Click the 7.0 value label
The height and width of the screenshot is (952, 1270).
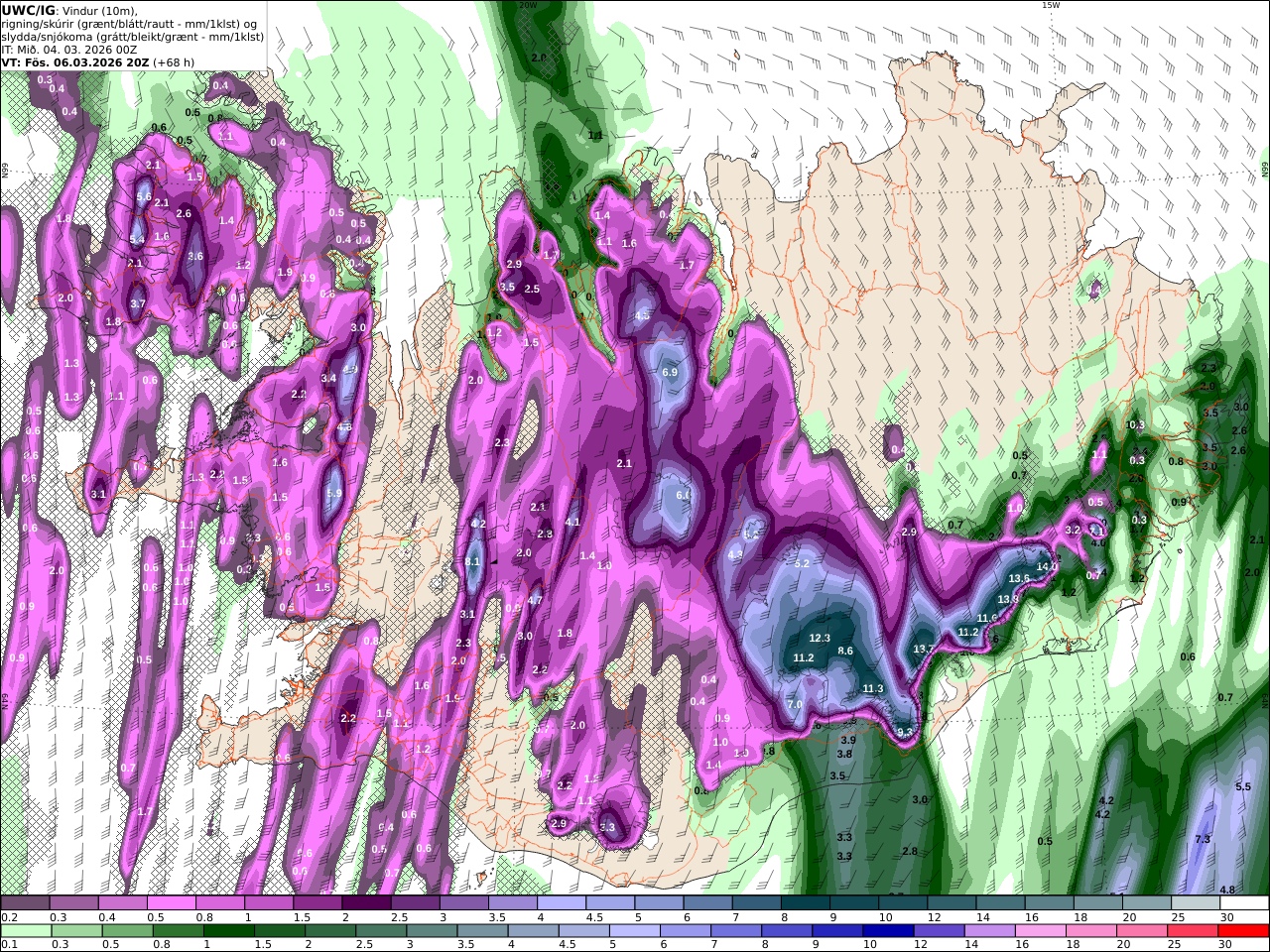point(795,704)
